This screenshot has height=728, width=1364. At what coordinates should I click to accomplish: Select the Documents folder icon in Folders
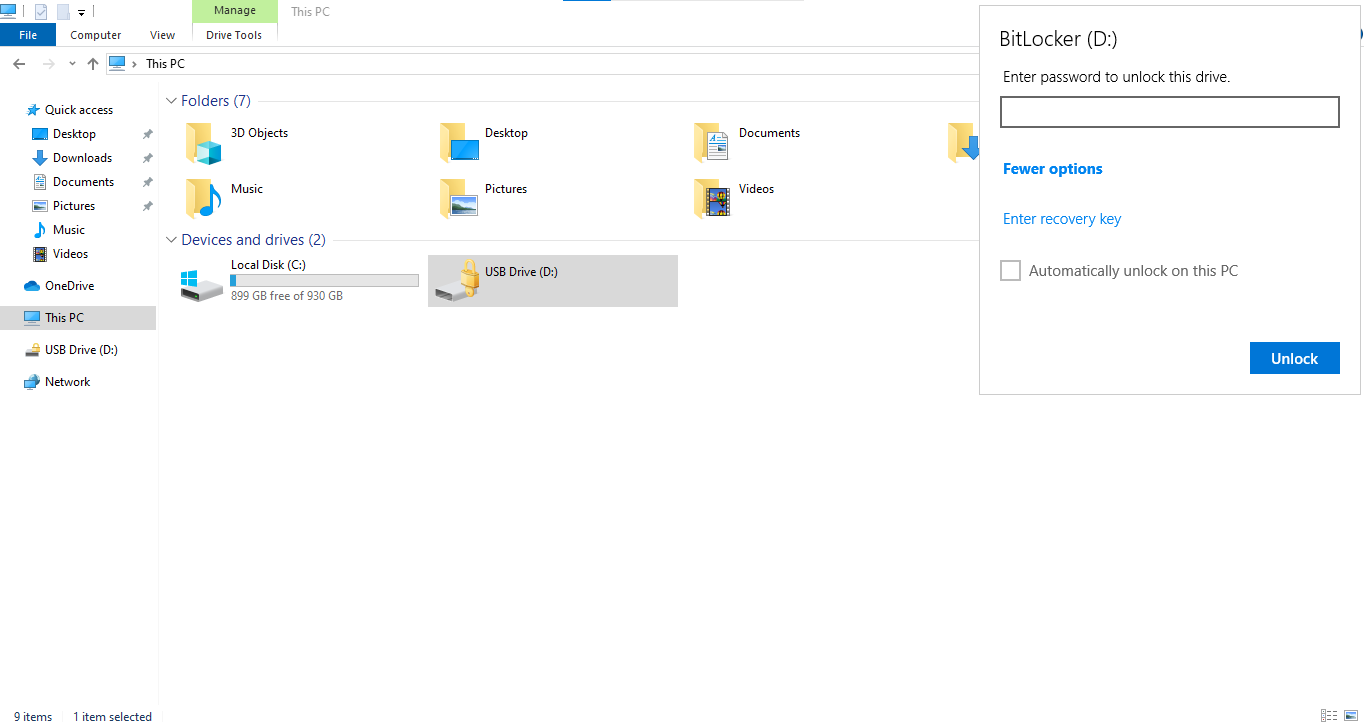pyautogui.click(x=713, y=143)
